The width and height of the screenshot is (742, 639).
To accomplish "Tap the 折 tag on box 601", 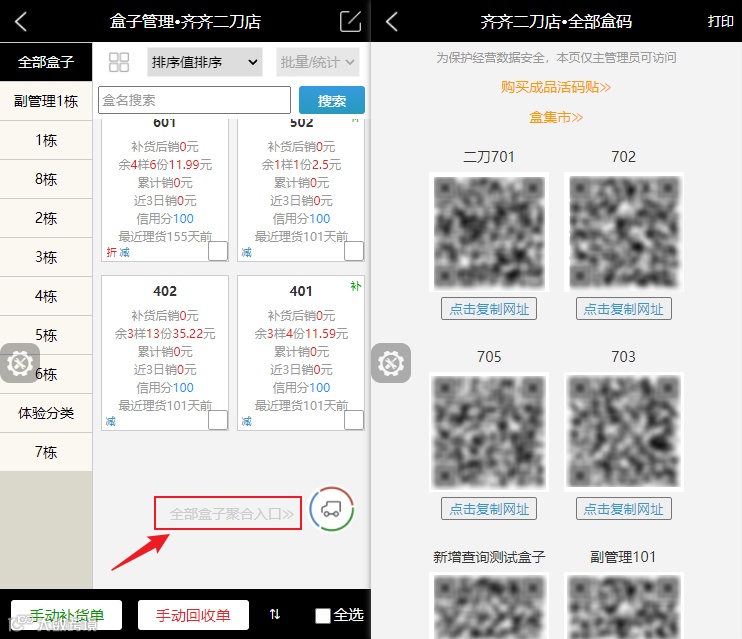I will 111,252.
